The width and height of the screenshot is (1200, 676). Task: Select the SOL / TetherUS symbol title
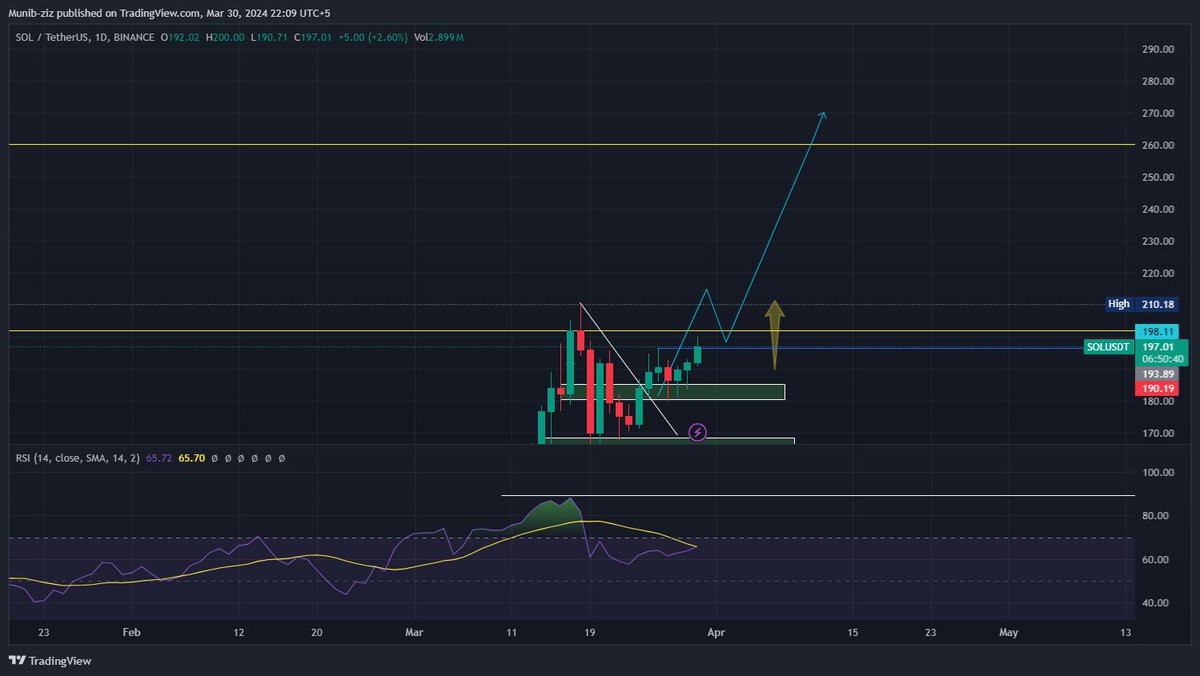pos(54,37)
